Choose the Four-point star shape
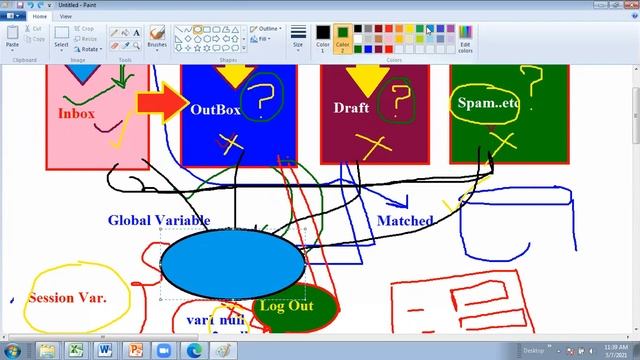Image resolution: width=640 pixels, height=360 pixels. [188, 48]
